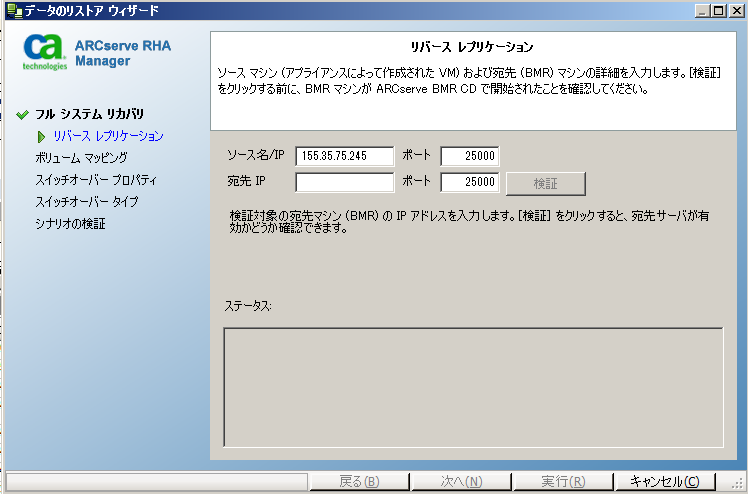Image resolution: width=748 pixels, height=494 pixels.
Task: Click the green checkmark beside フル システム リカバリ
Action: click(x=22, y=115)
